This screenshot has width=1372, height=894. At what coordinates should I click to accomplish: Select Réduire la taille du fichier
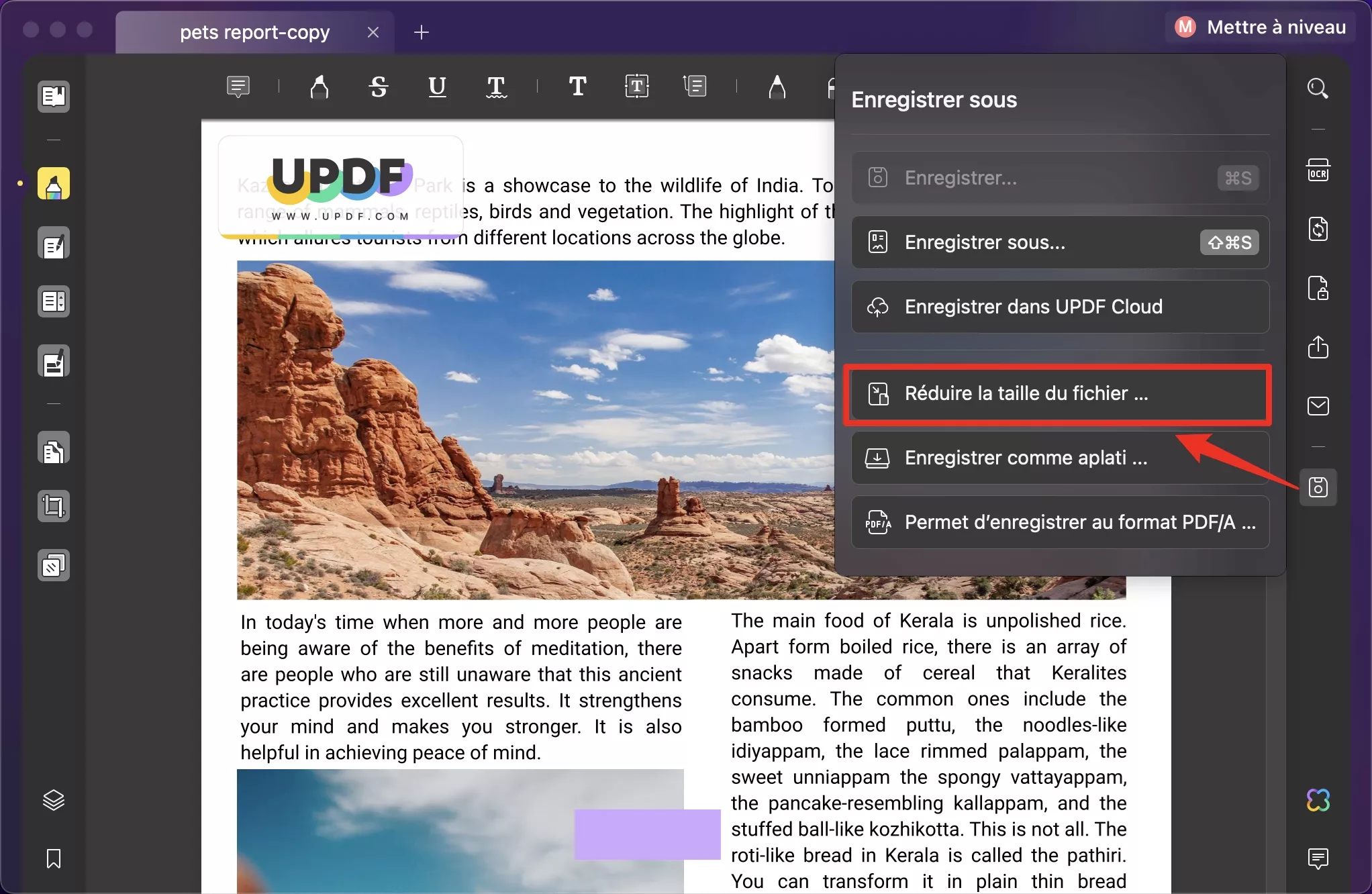point(1060,394)
